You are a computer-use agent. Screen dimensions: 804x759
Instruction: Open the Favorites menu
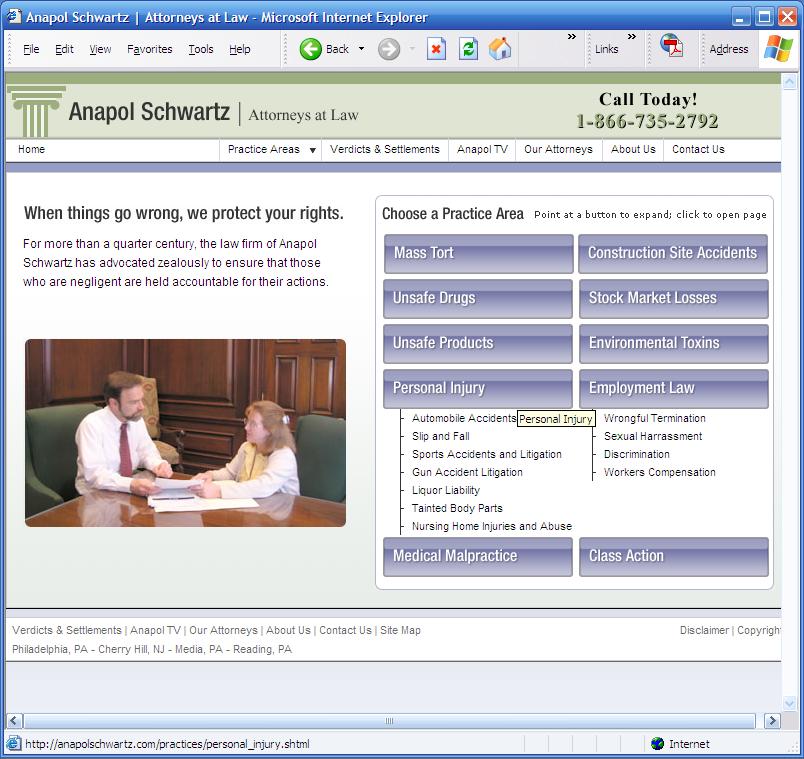150,49
